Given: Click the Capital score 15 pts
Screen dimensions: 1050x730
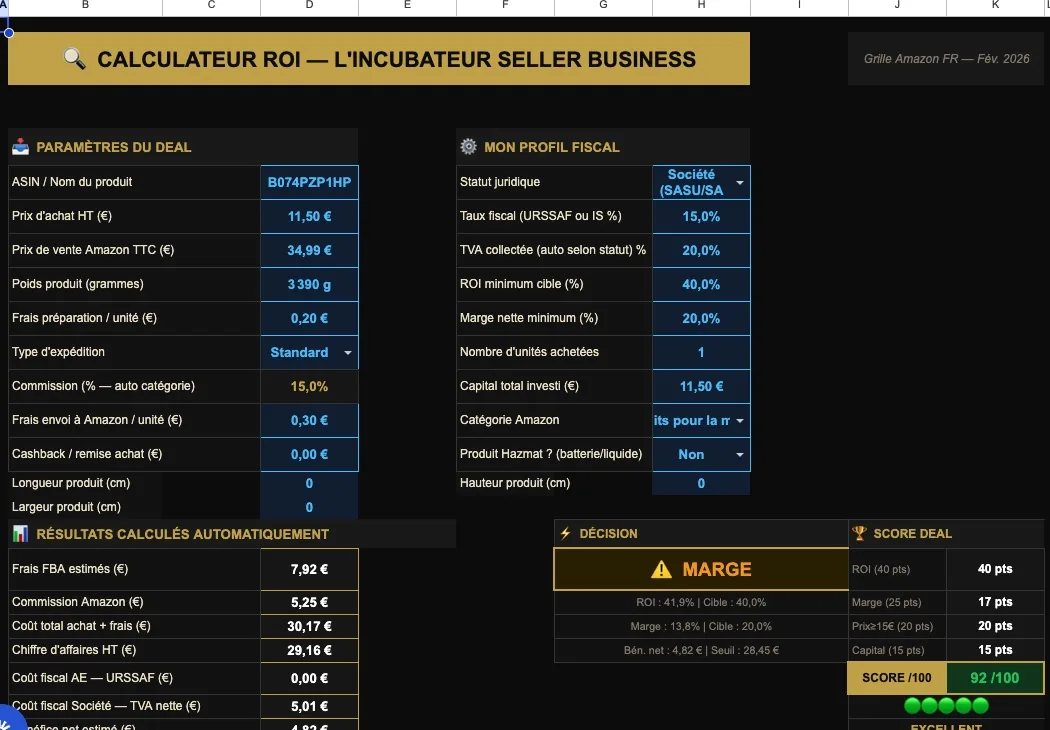Looking at the screenshot, I should pos(995,650).
